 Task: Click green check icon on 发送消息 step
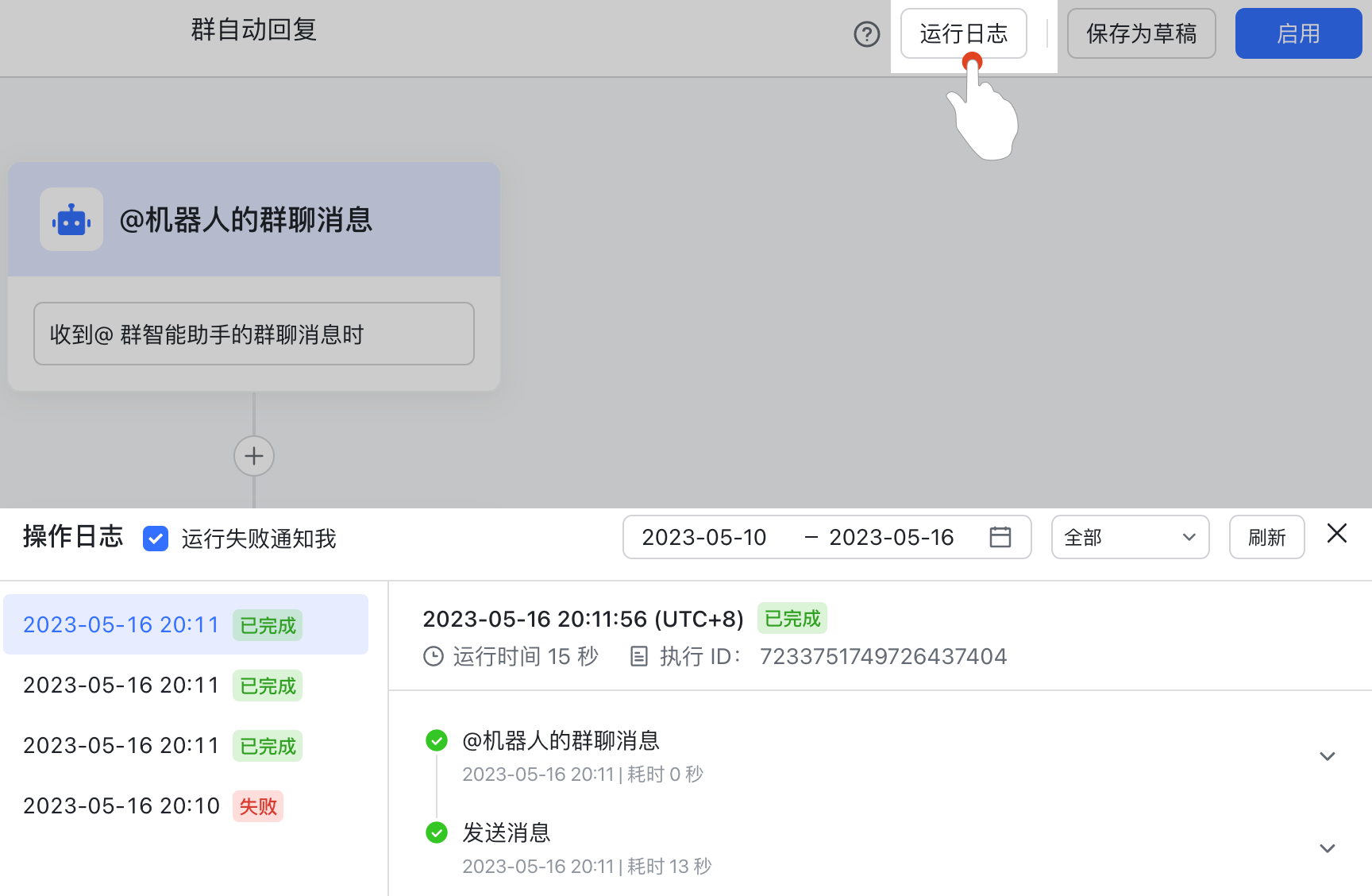pos(436,832)
